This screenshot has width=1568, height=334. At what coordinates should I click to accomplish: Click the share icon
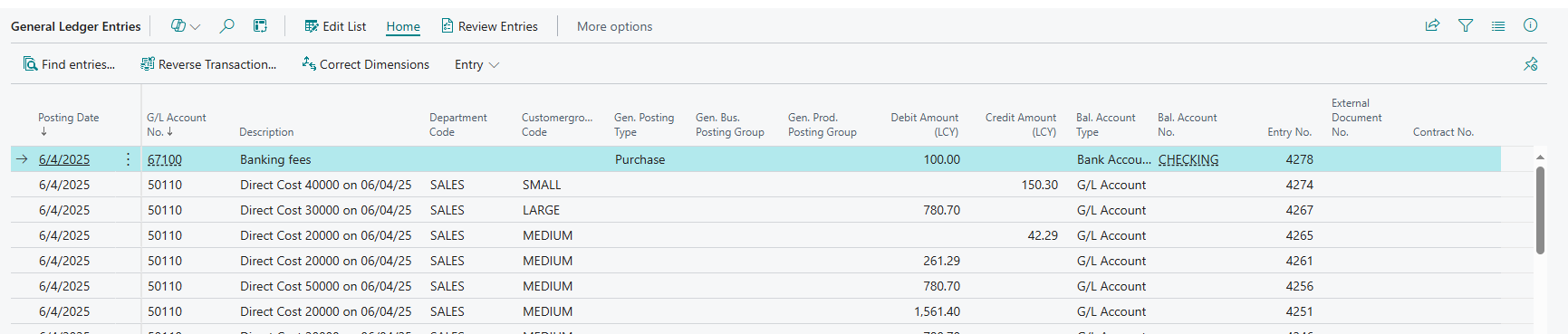(x=1432, y=25)
